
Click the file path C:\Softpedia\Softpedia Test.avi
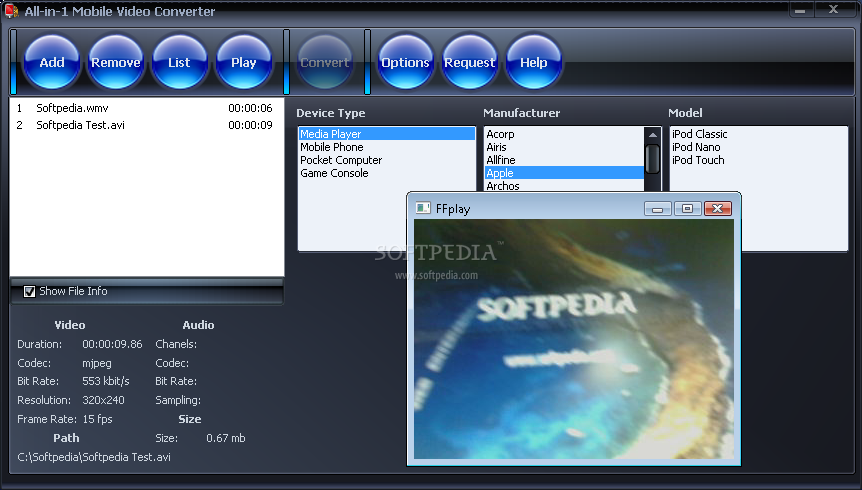[x=94, y=457]
